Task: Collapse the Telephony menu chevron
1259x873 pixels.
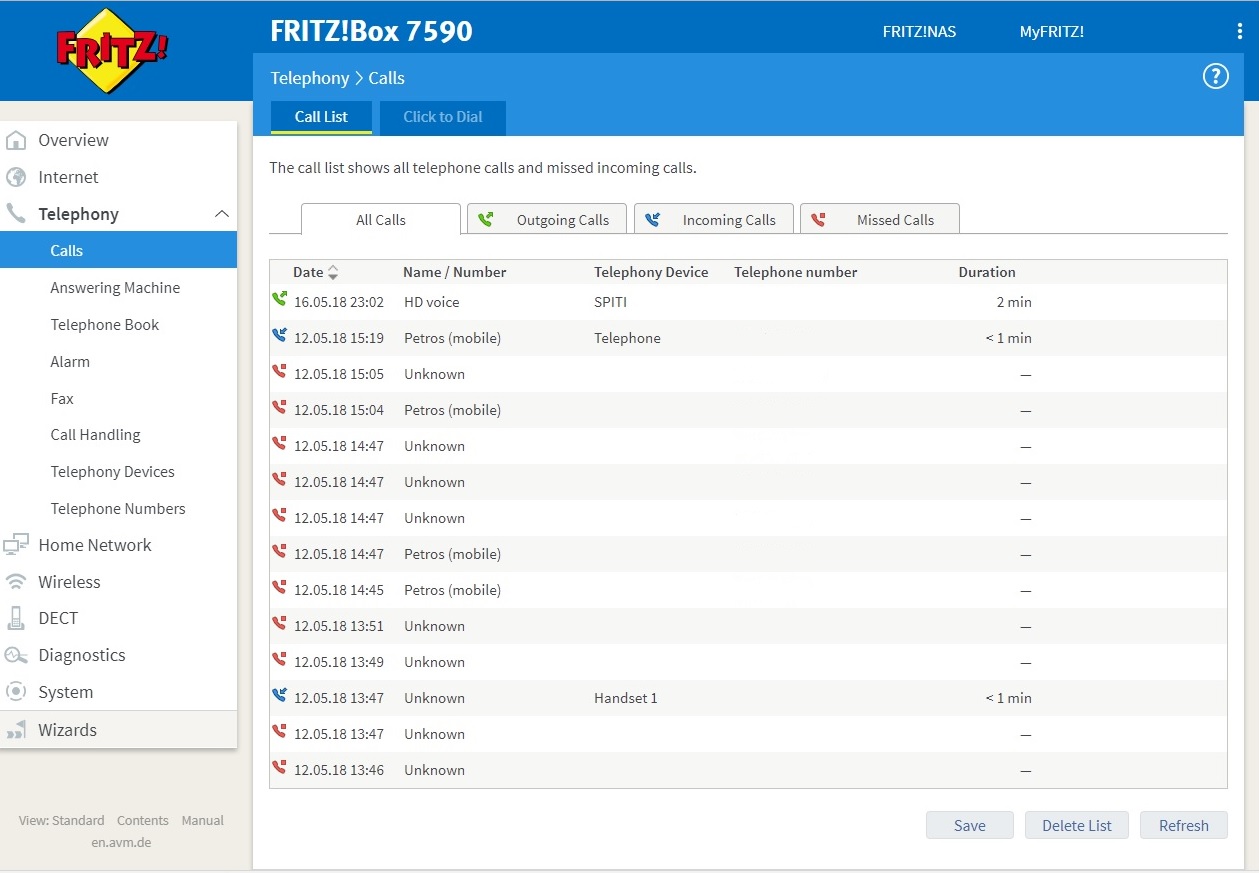Action: coord(222,214)
